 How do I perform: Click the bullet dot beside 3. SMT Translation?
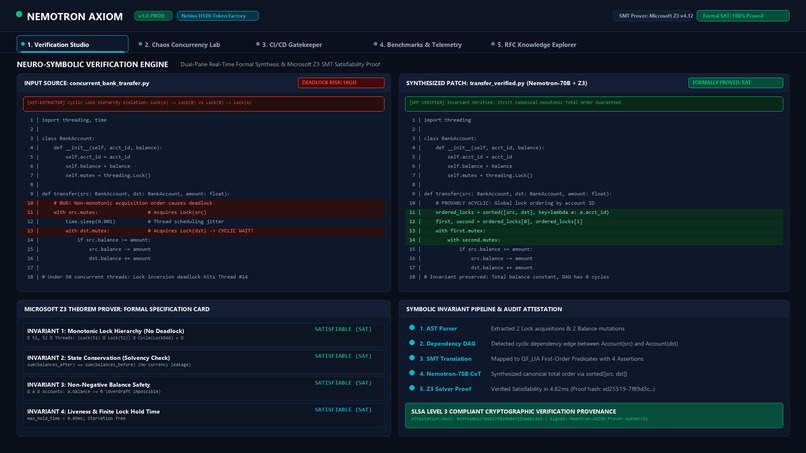pos(412,358)
